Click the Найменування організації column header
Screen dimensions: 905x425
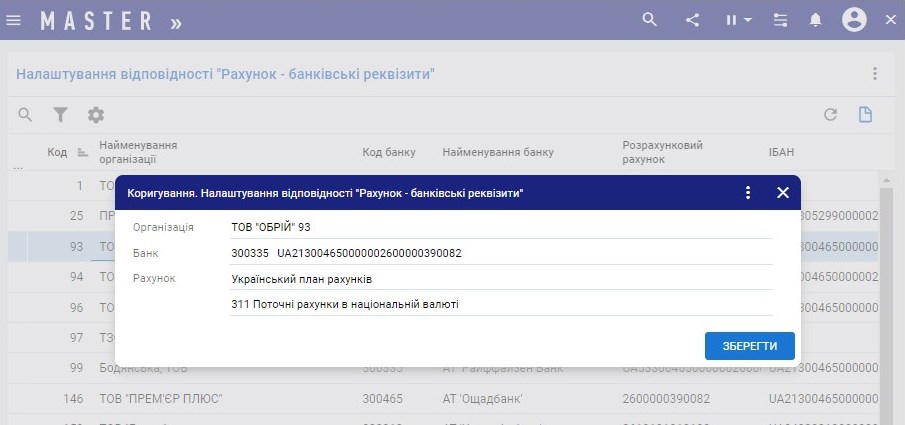point(138,152)
